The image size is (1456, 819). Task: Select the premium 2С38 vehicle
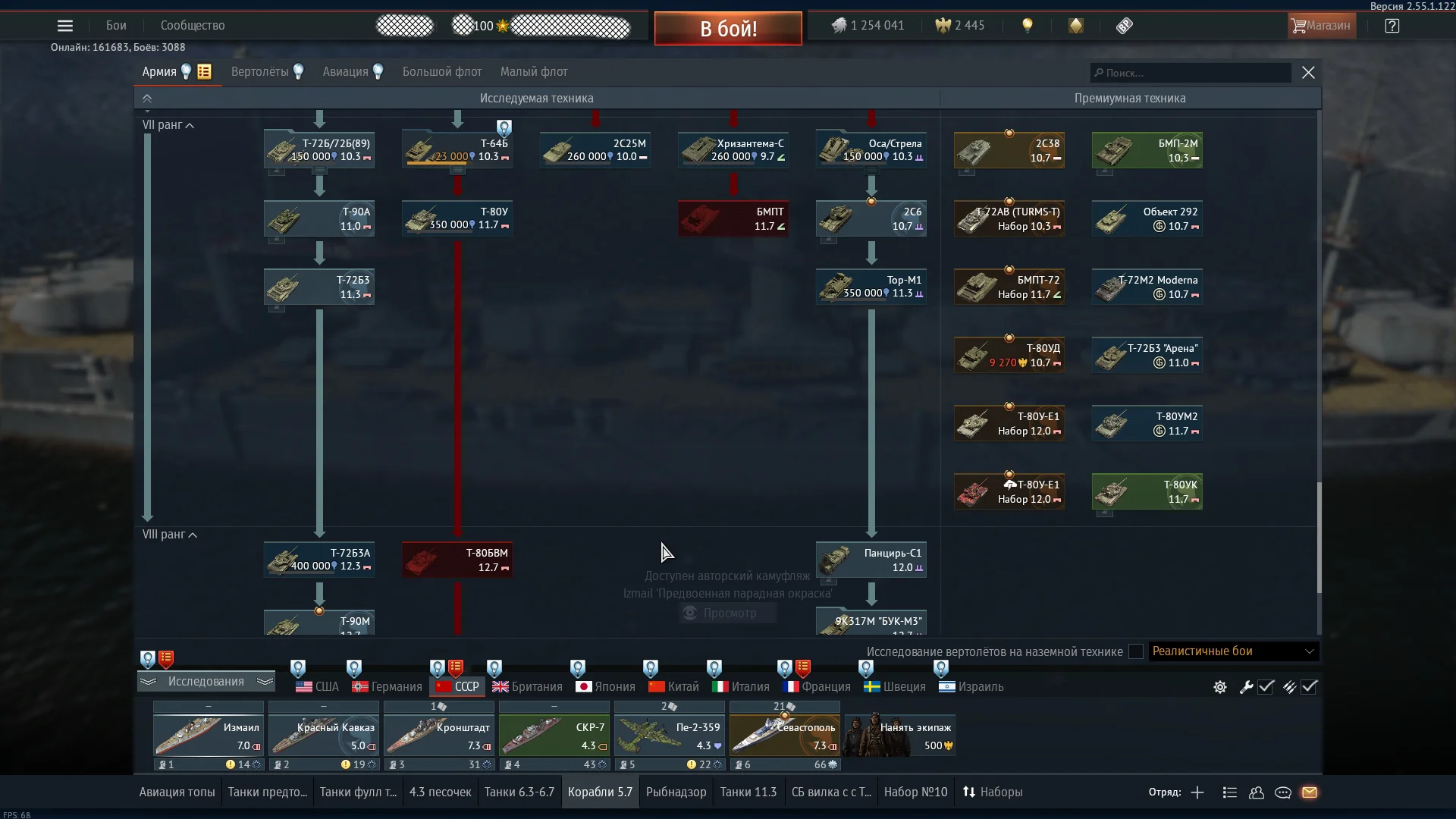tap(1009, 150)
